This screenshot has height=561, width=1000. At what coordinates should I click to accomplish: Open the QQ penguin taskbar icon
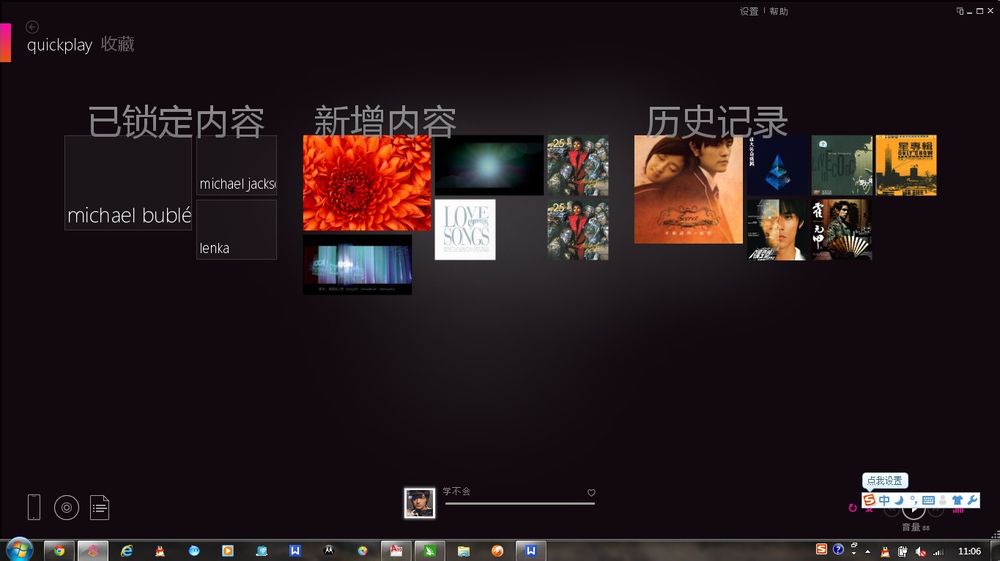pyautogui.click(x=160, y=551)
